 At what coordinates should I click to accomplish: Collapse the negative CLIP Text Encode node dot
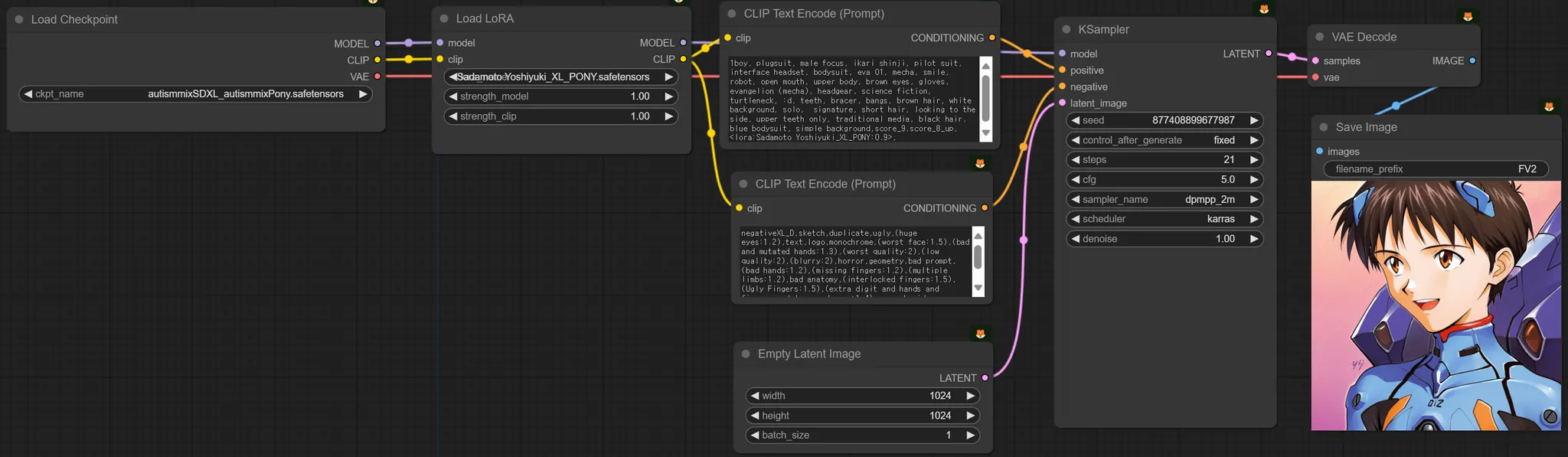pyautogui.click(x=743, y=184)
